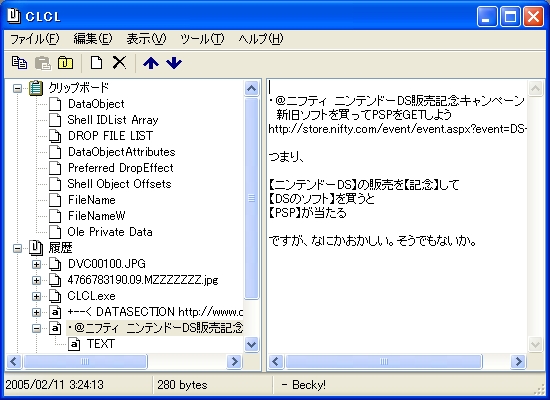Viewport: 550px width, 400px height.
Task: Collapse the @ニフティ history node
Action: click(x=36, y=328)
